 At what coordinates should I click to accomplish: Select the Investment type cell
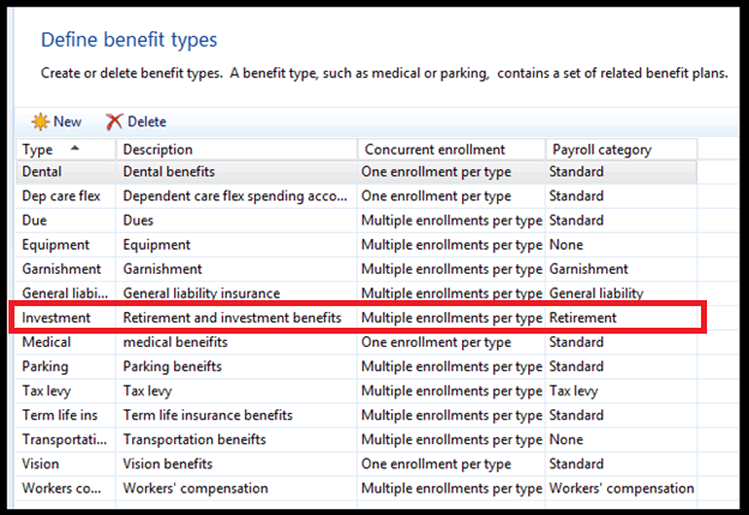click(66, 318)
